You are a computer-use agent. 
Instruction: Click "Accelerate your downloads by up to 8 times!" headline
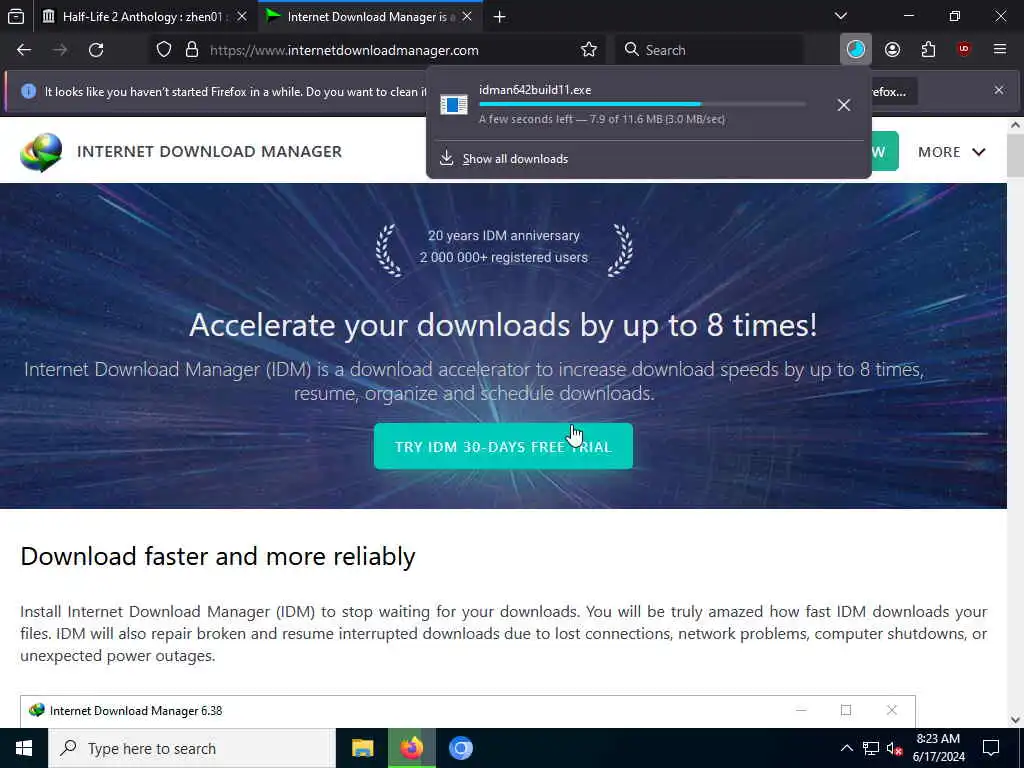coord(504,325)
